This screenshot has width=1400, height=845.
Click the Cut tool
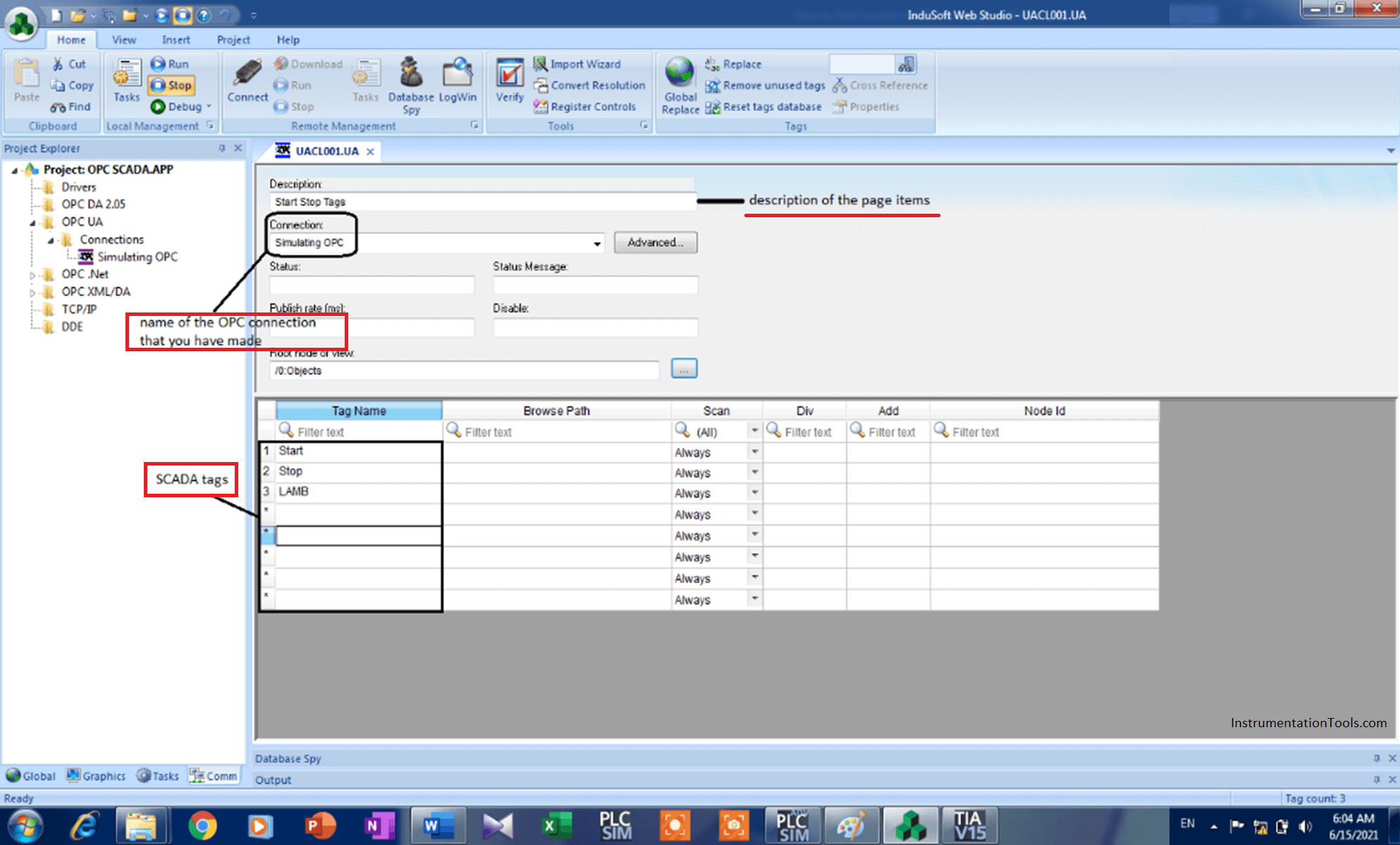coord(69,64)
